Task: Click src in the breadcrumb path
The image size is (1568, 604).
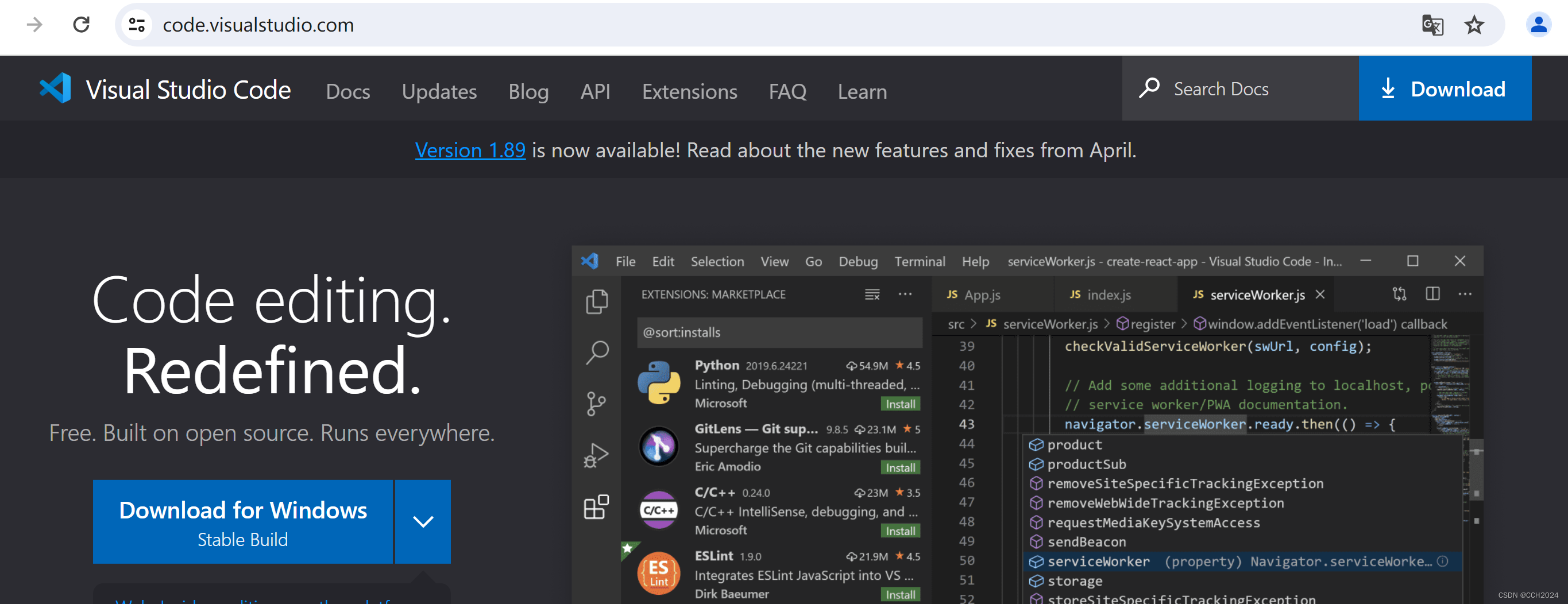Action: [x=956, y=324]
